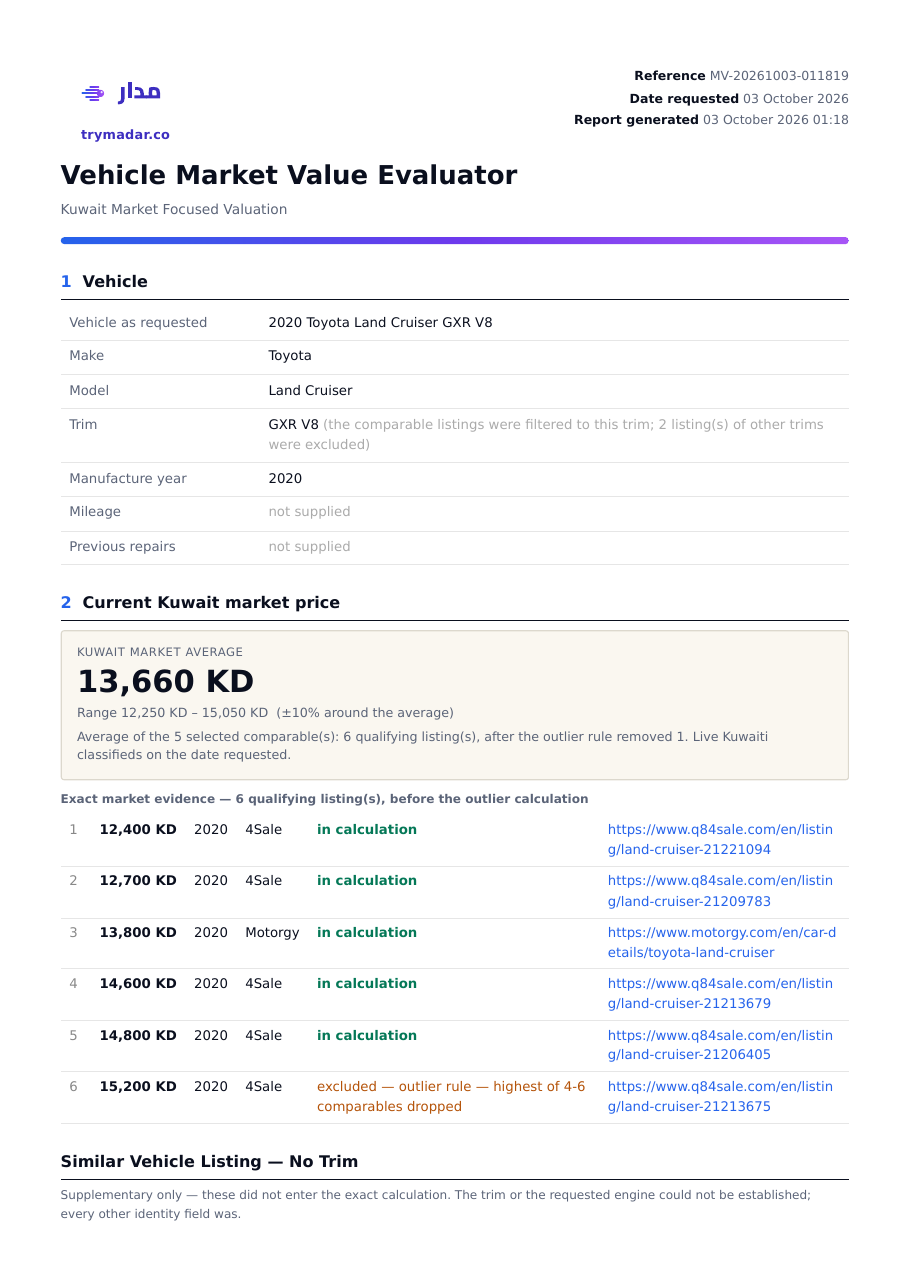Click the Date requested value 03 October 2026
909x1287 pixels.
(x=796, y=99)
